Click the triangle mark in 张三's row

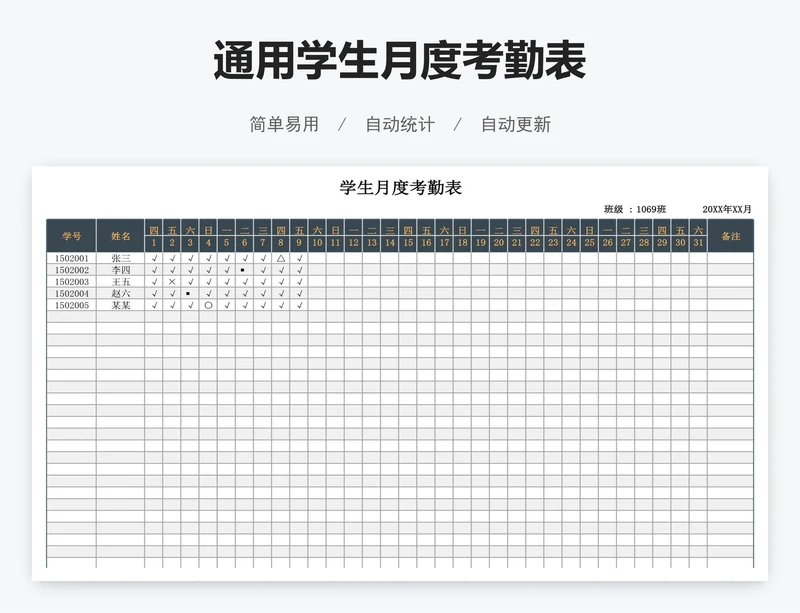point(281,258)
